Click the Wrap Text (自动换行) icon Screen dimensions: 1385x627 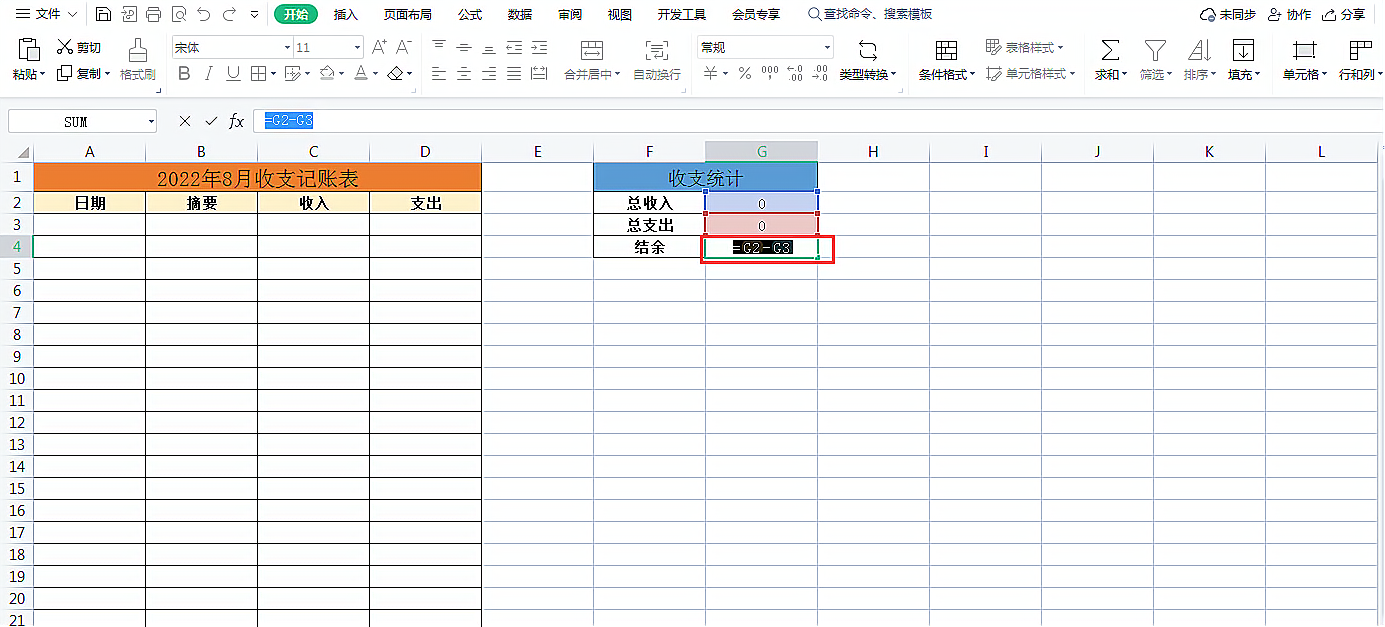pyautogui.click(x=657, y=50)
